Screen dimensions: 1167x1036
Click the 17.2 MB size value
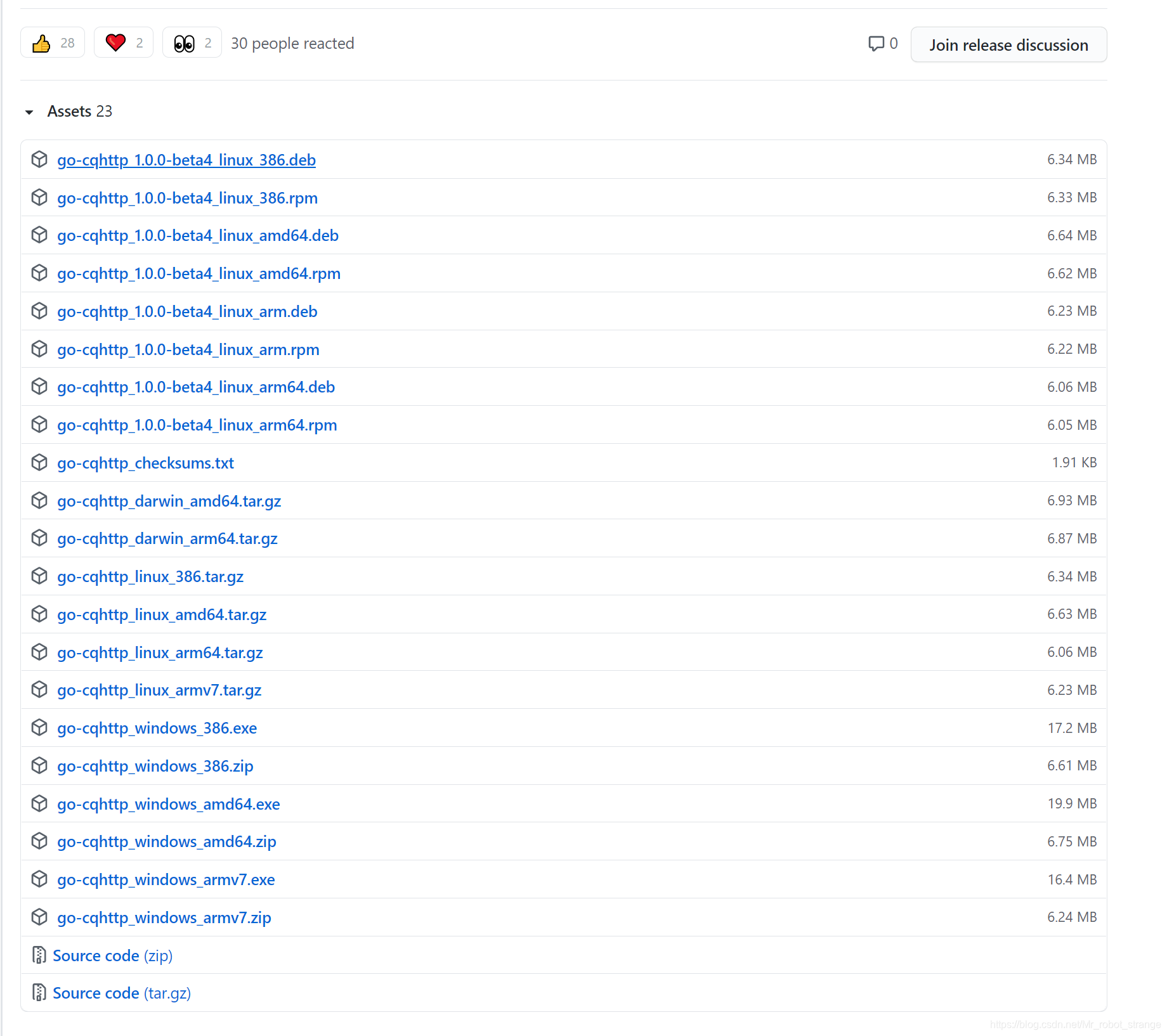(1072, 728)
